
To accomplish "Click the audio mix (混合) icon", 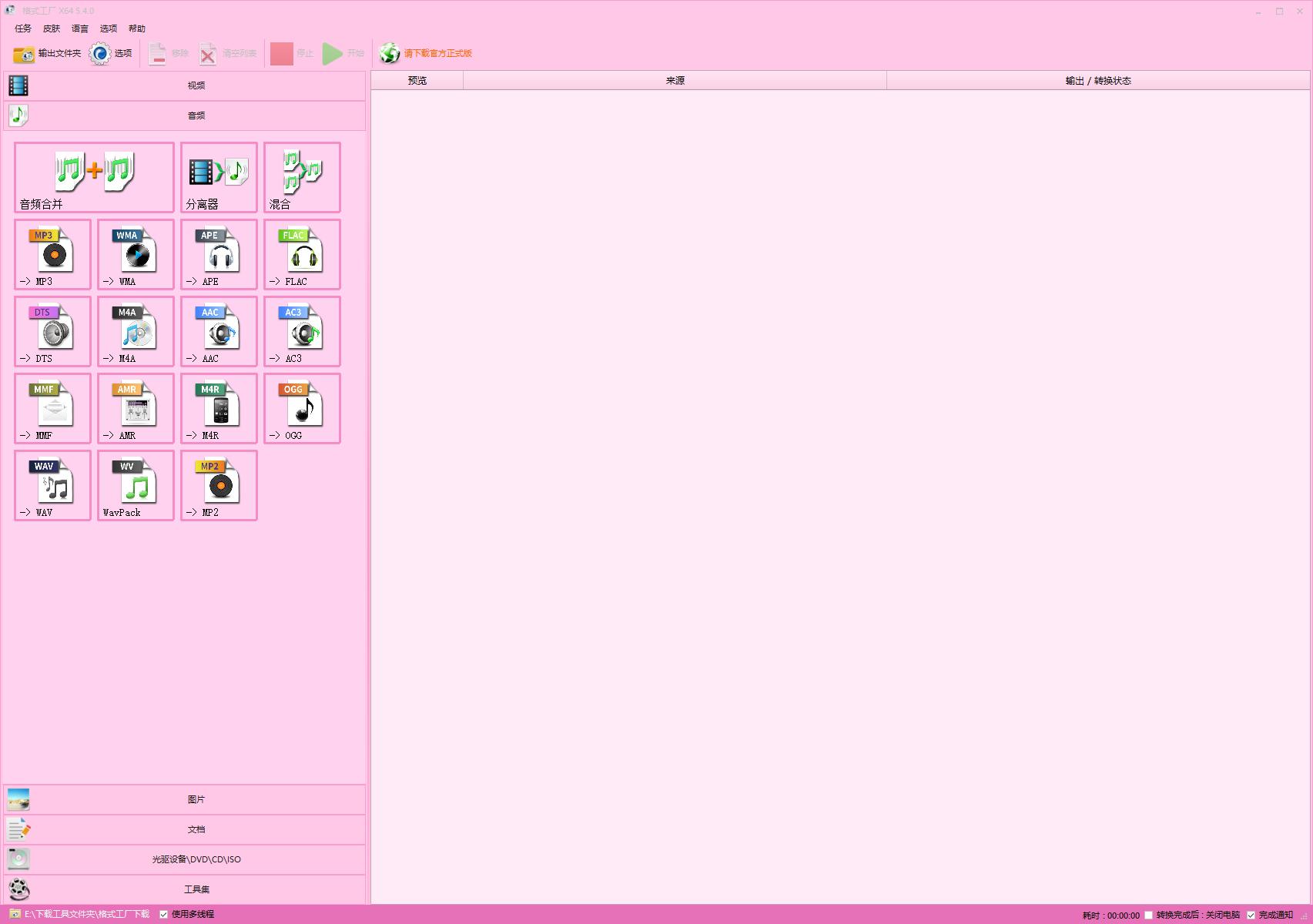I will click(x=302, y=177).
